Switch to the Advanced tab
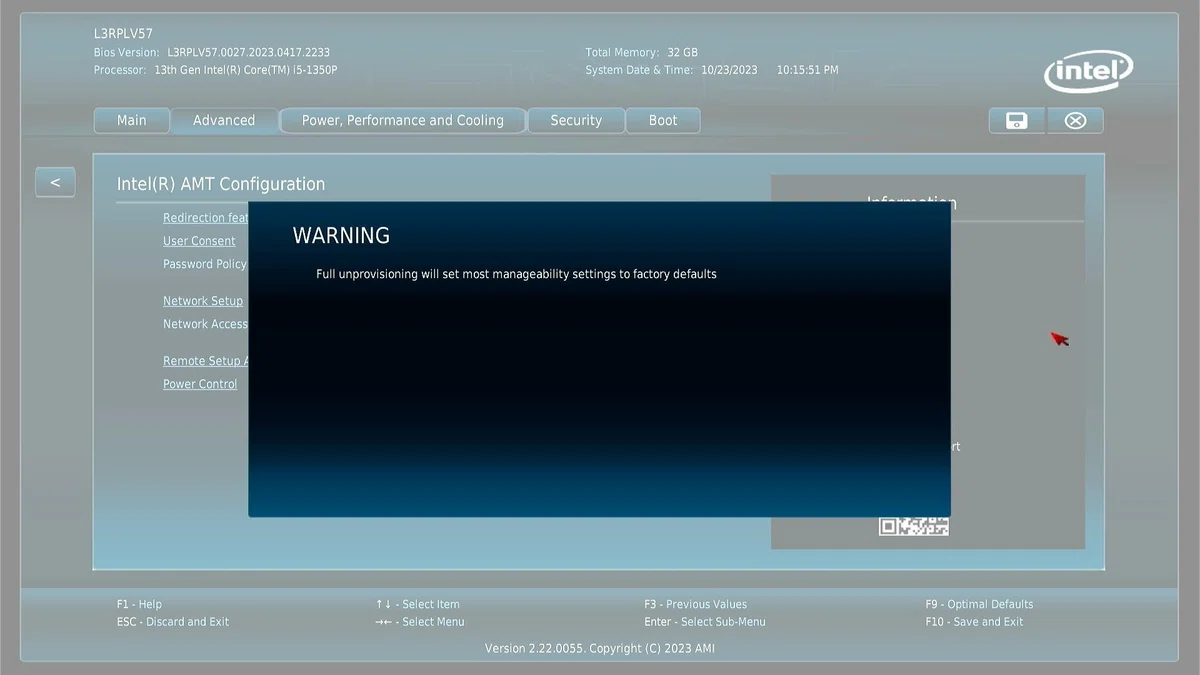This screenshot has width=1200, height=675. (224, 121)
